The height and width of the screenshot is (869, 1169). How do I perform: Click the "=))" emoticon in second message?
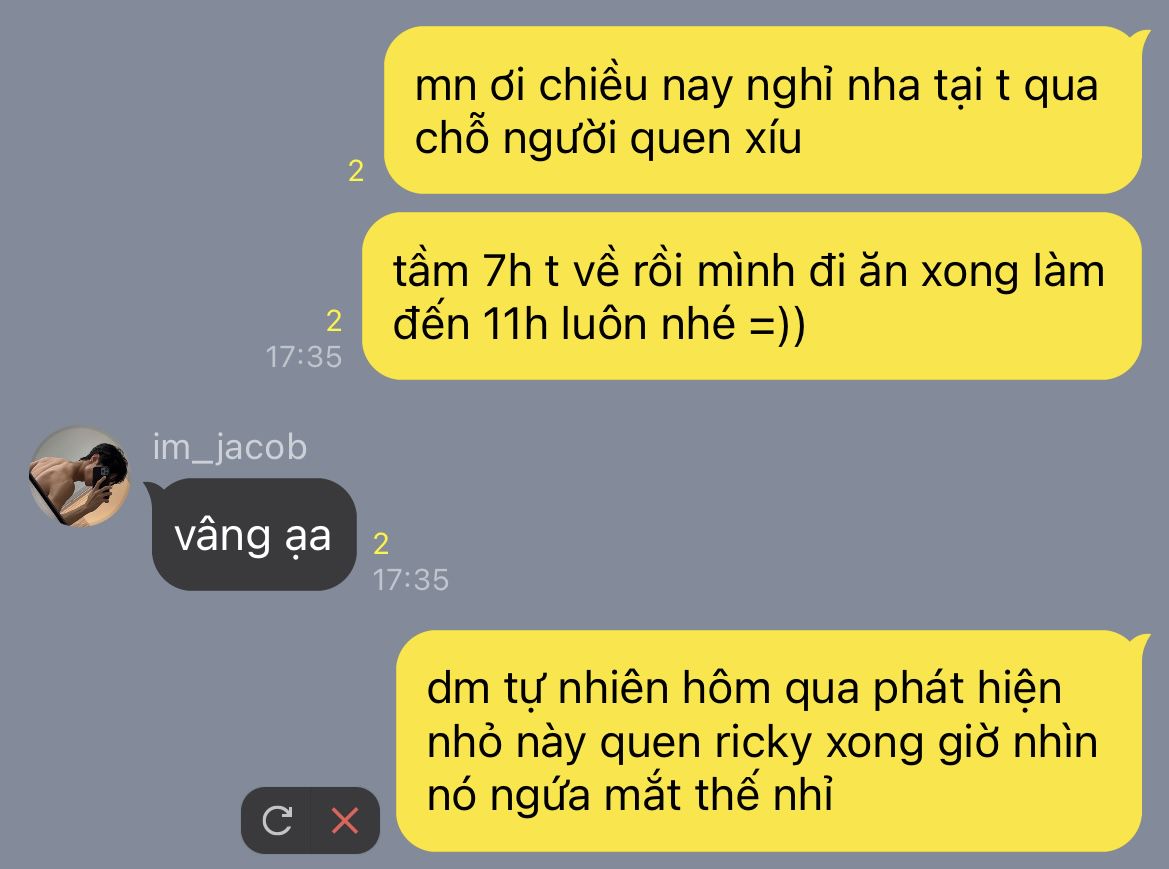coord(777,325)
